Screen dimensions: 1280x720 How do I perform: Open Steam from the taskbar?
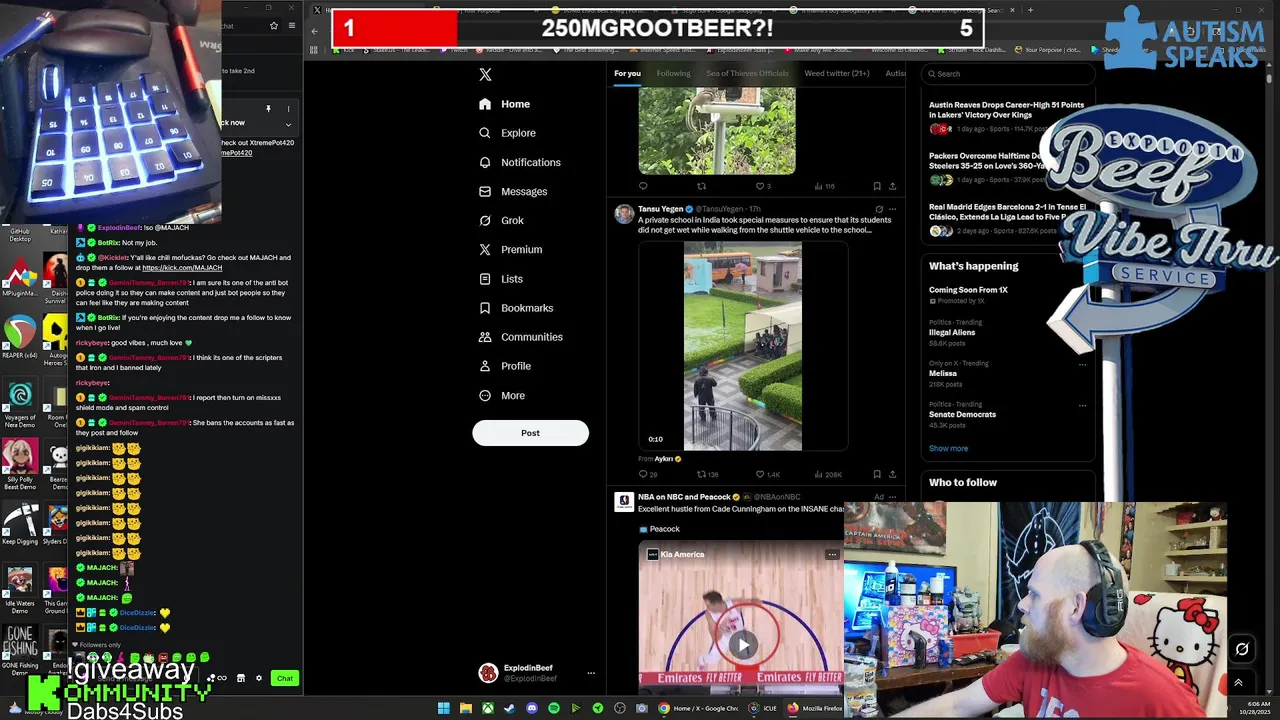tap(509, 708)
